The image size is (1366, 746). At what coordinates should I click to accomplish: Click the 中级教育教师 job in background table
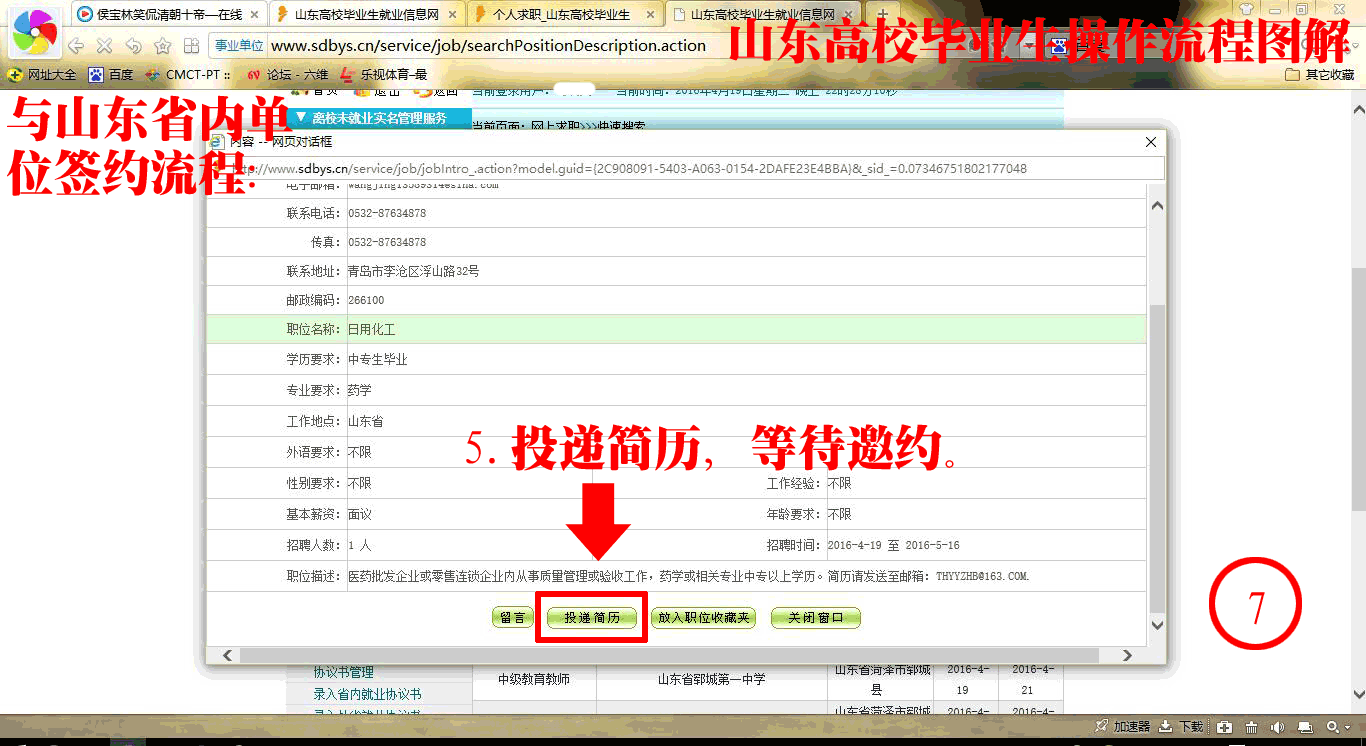534,679
